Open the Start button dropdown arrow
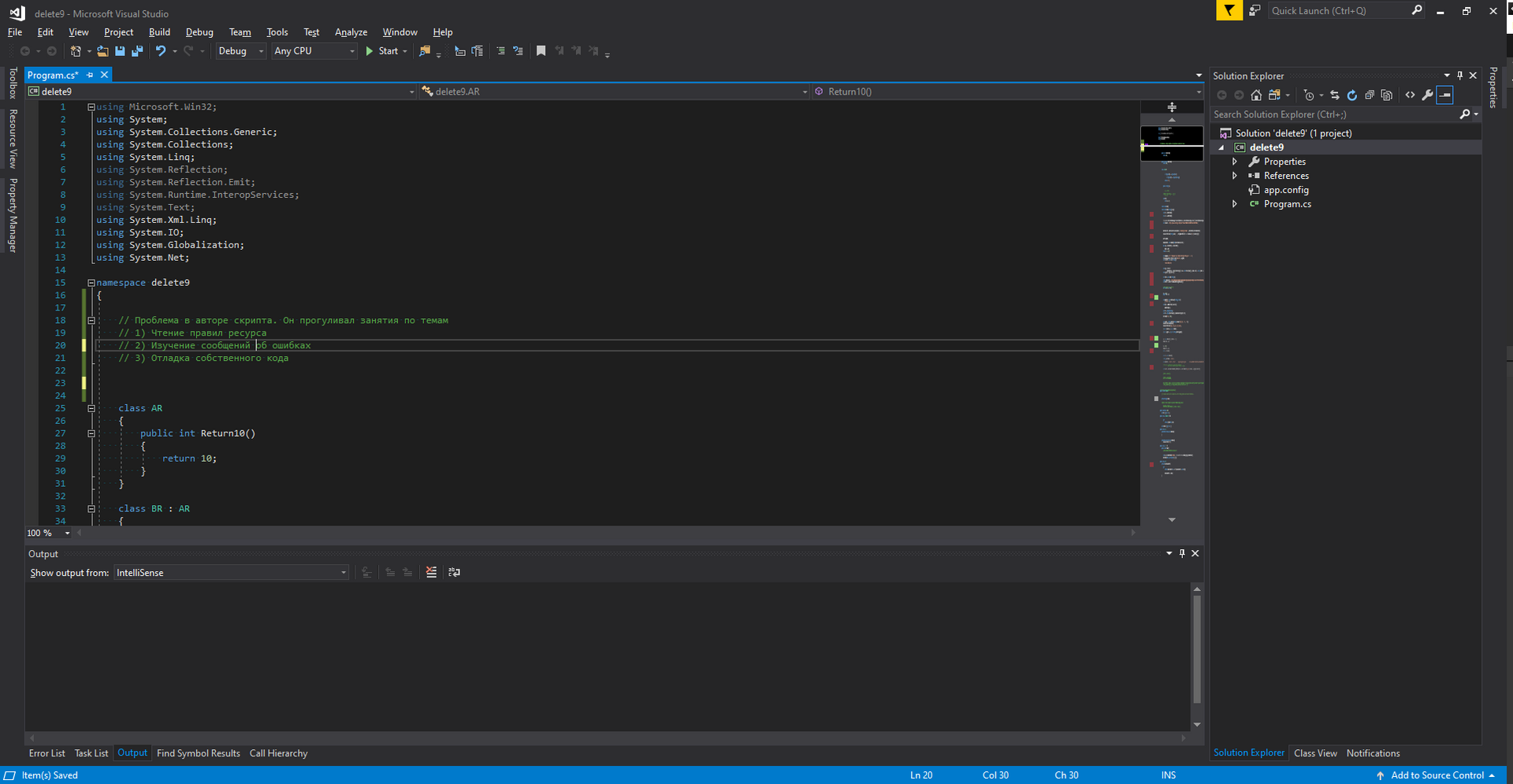Viewport: 1513px width, 784px height. [405, 51]
